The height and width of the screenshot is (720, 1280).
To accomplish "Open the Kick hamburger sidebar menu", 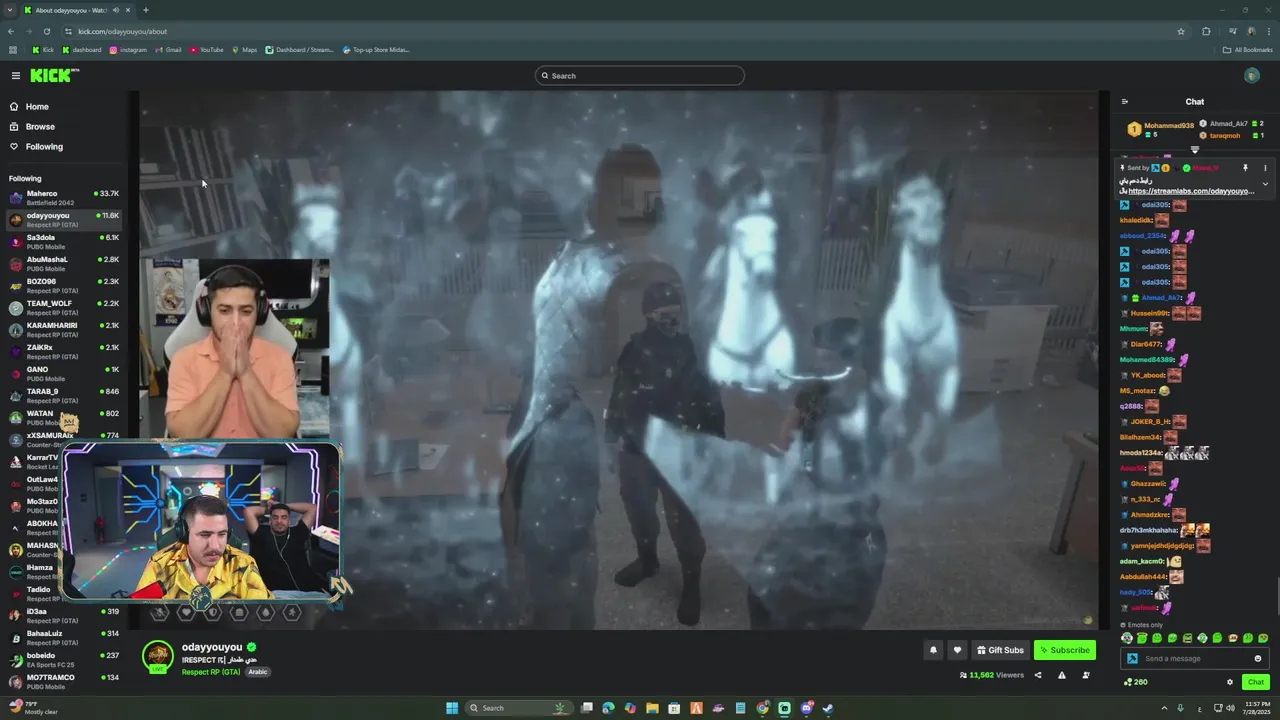I will 15,76.
